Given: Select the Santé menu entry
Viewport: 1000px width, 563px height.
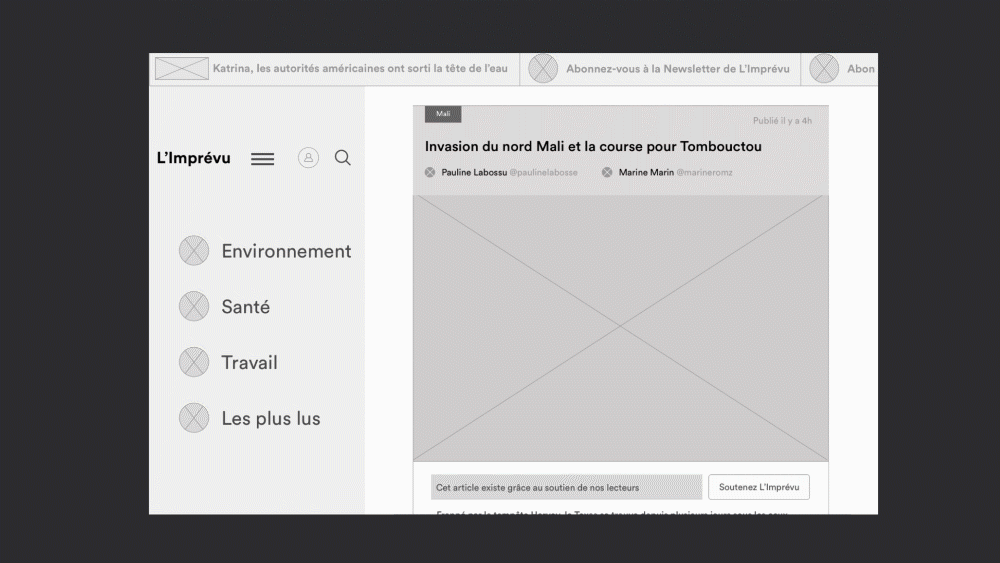Looking at the screenshot, I should [x=246, y=307].
